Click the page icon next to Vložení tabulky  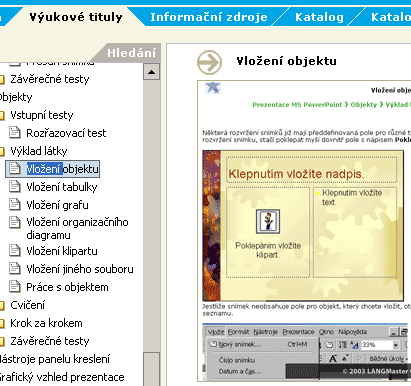tap(14, 186)
